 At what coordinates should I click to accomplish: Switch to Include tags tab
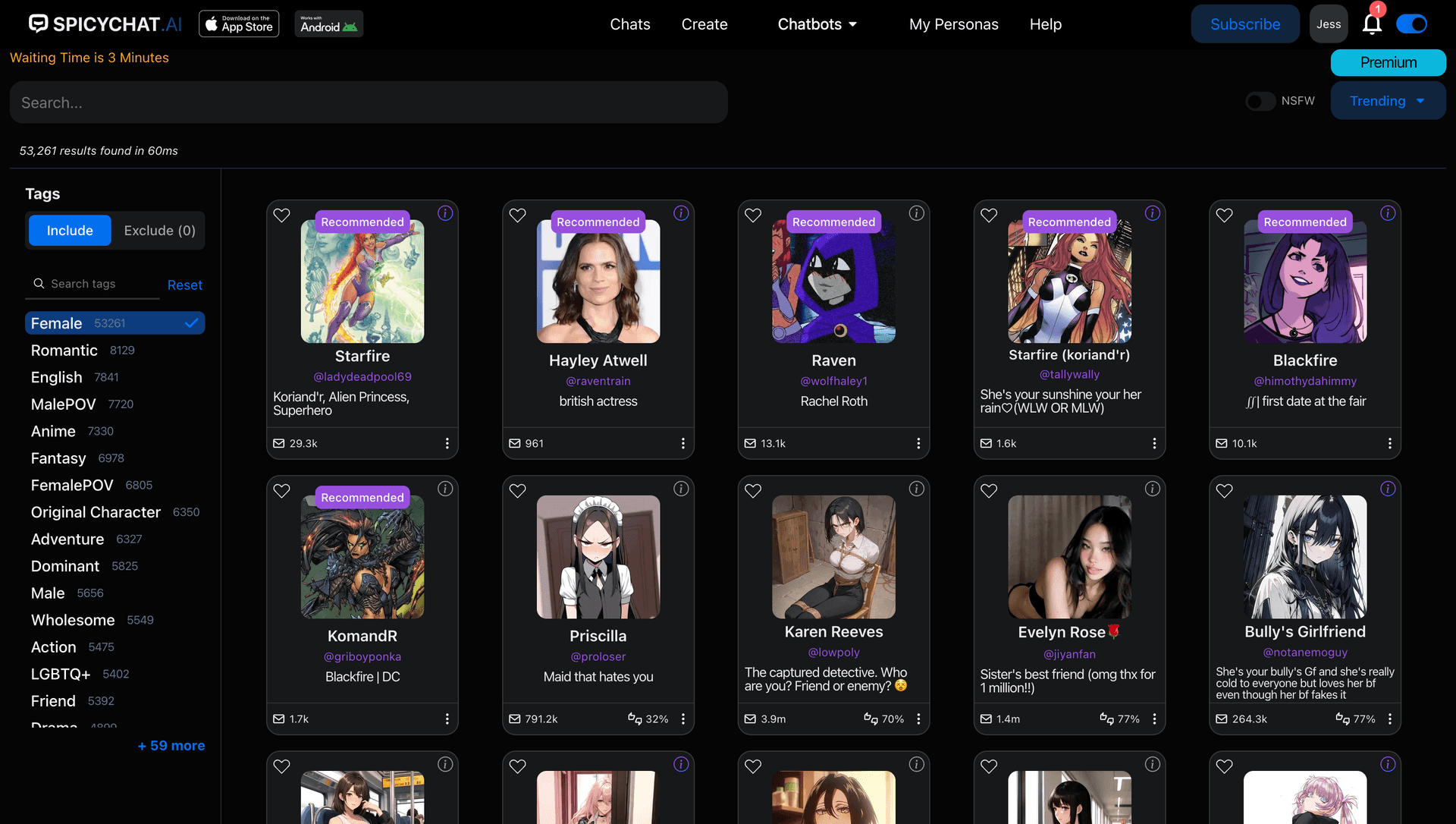[x=70, y=231]
